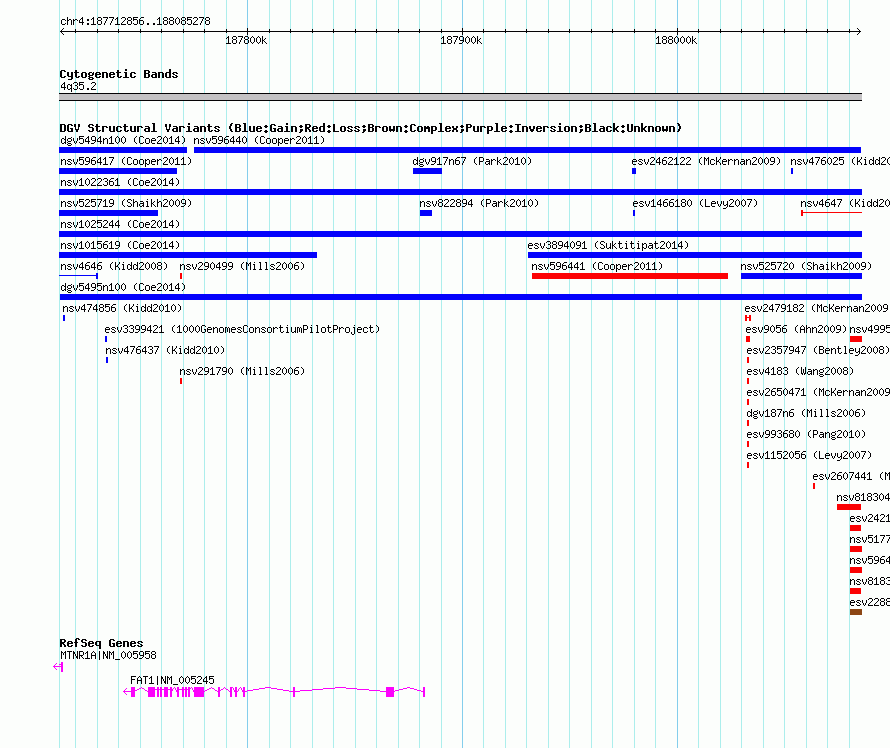
Task: Open esv2479182 (McKernan2009) variant label
Action: tap(817, 308)
